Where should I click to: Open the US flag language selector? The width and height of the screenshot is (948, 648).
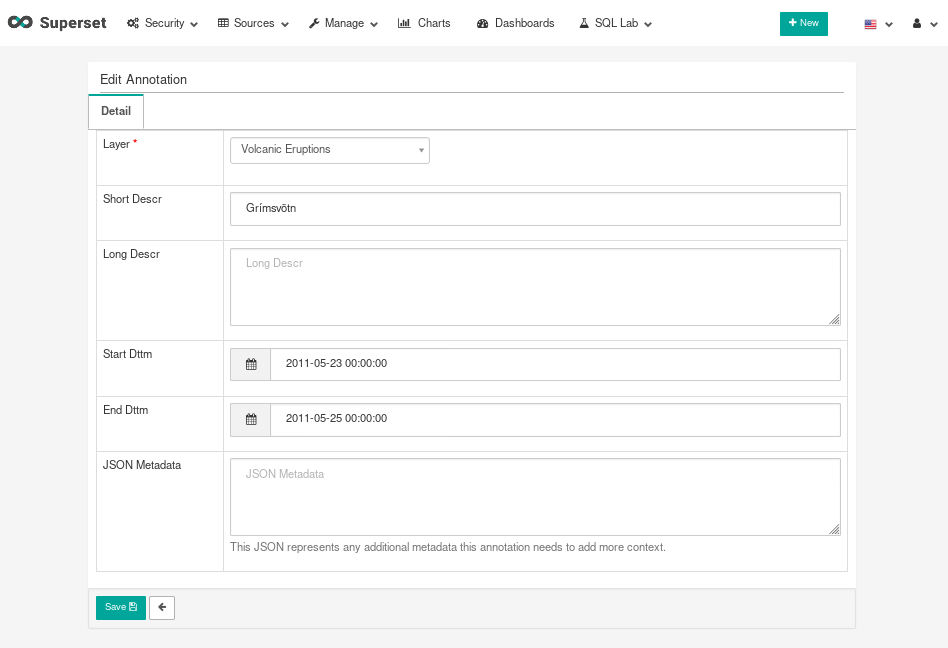(877, 24)
